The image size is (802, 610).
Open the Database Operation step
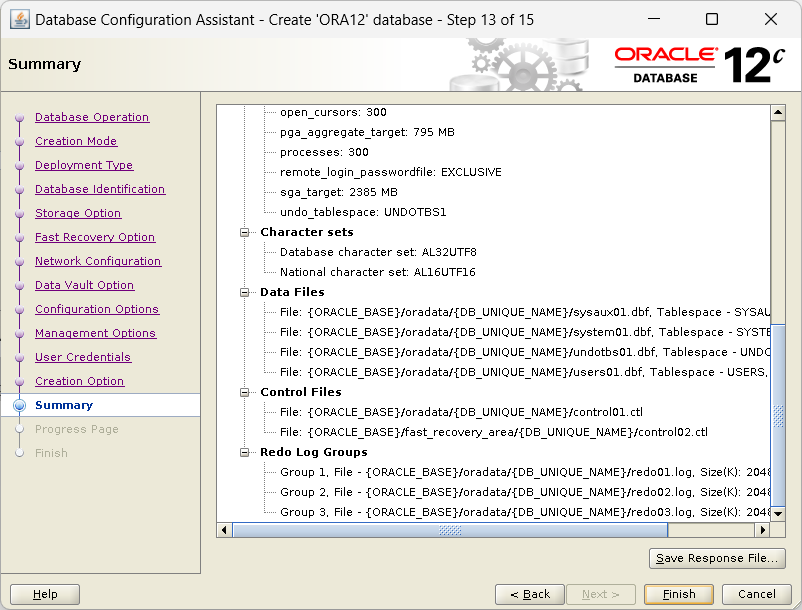[92, 117]
